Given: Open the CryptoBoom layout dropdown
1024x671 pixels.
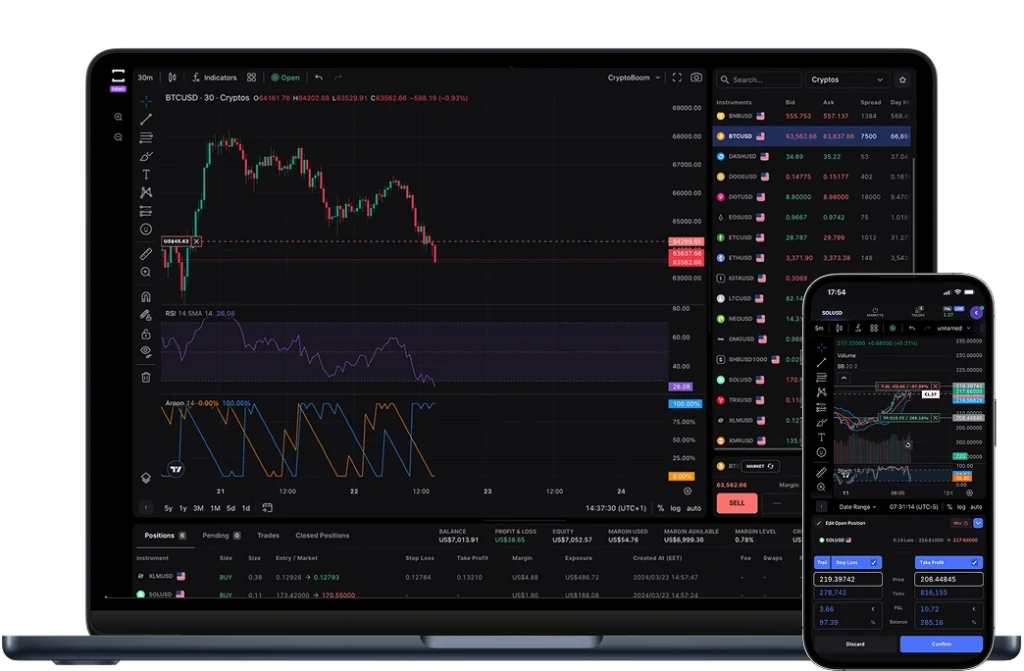Looking at the screenshot, I should point(634,77).
